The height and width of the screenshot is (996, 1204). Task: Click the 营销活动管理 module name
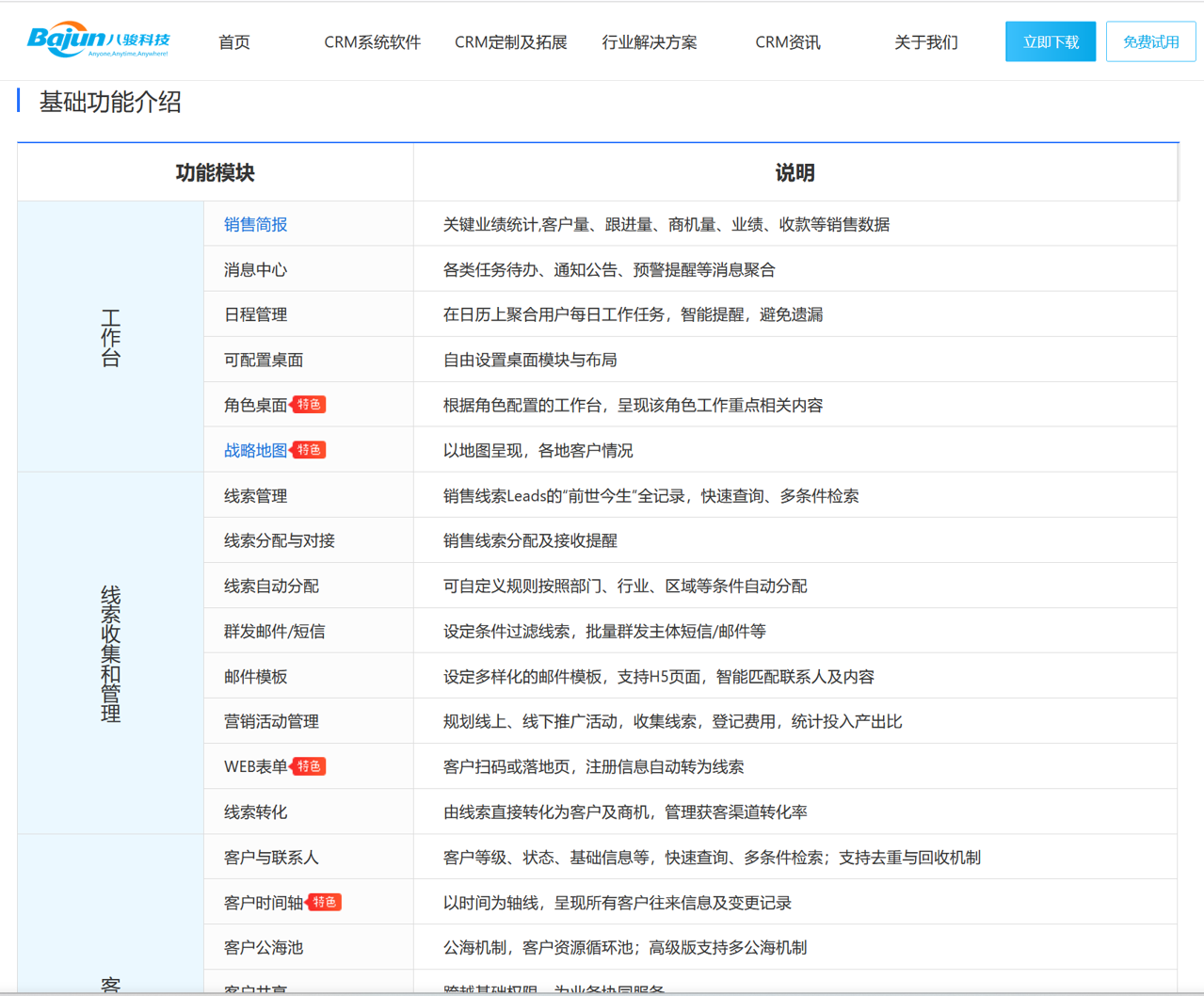click(x=271, y=721)
